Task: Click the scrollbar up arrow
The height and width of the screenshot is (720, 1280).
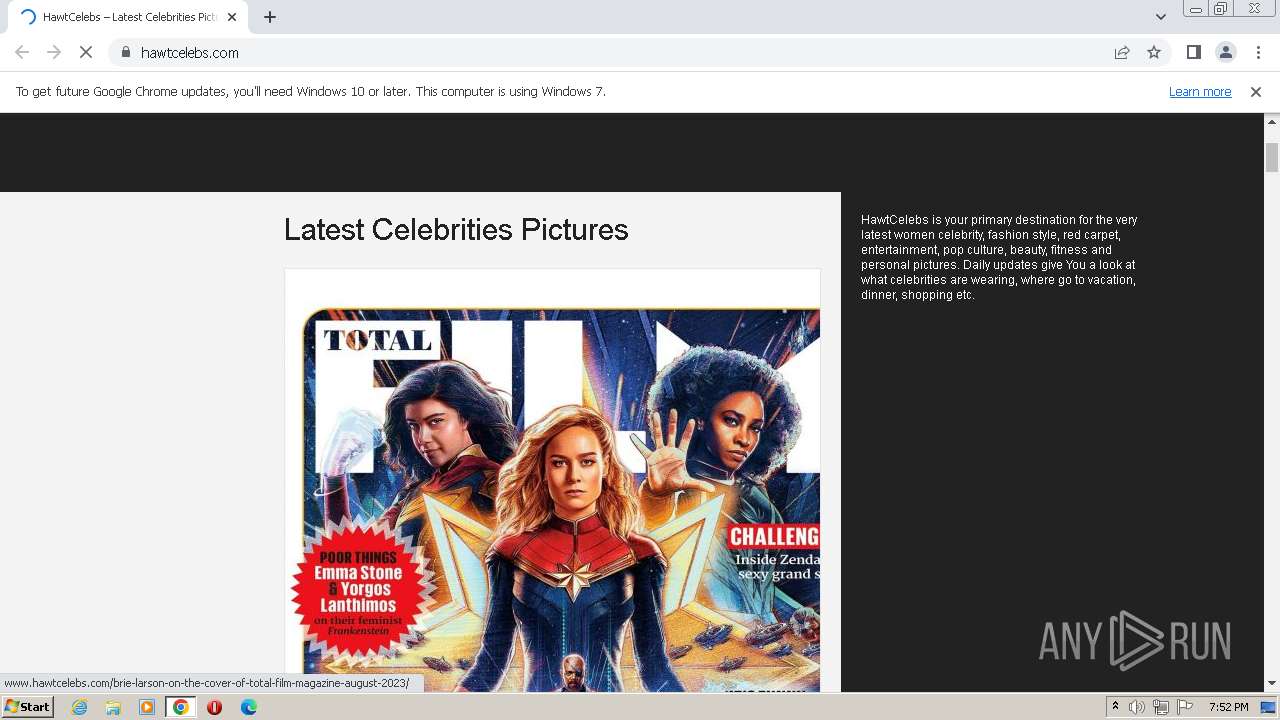Action: (1272, 121)
